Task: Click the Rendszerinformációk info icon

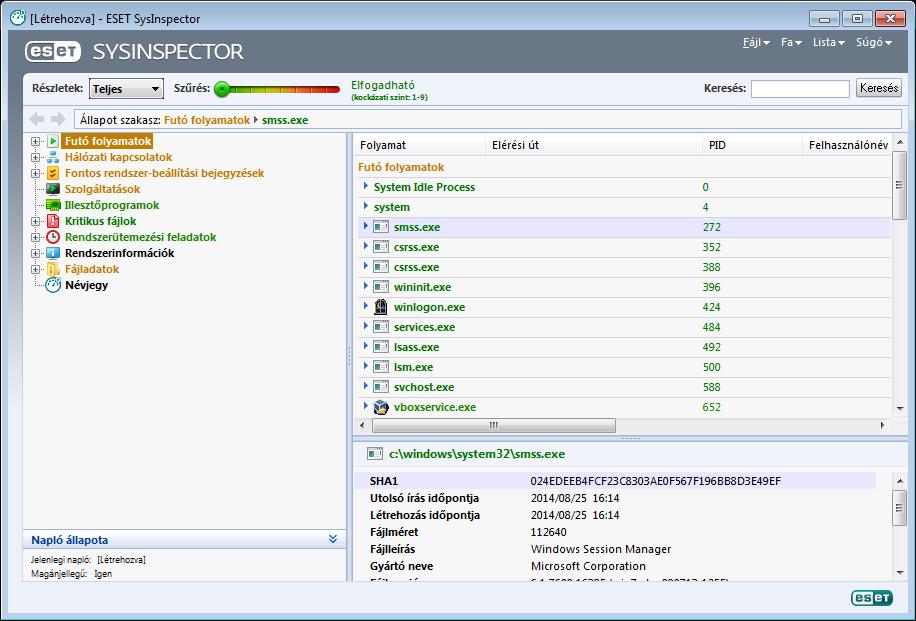Action: click(53, 253)
